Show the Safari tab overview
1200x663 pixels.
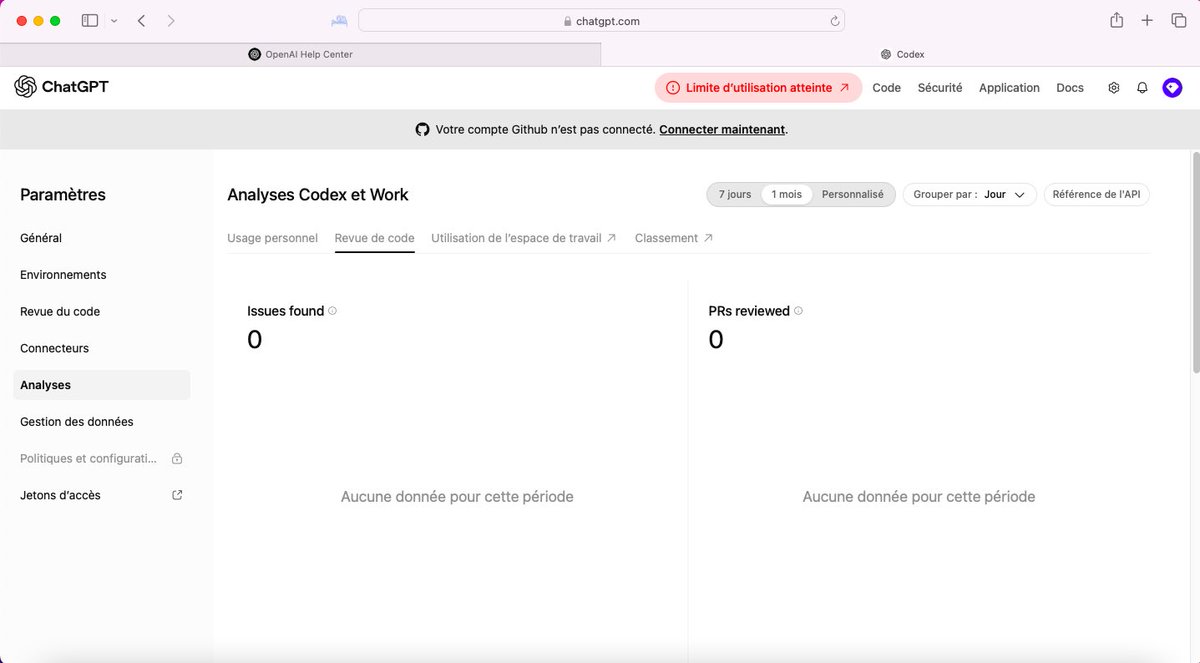1178,20
